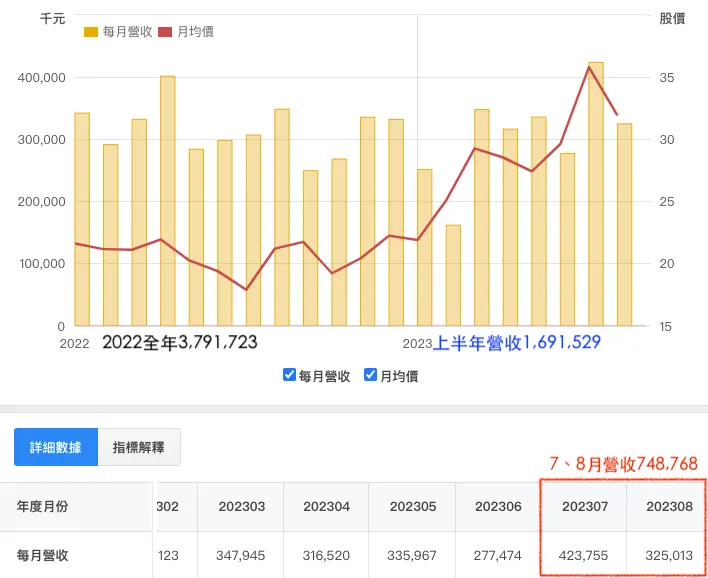Uncheck the 月均價 checkbox below the chart

coord(370,375)
